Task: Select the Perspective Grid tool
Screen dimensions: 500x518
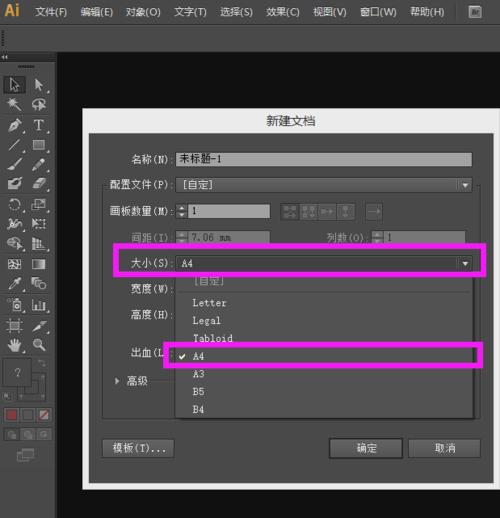Action: point(39,244)
